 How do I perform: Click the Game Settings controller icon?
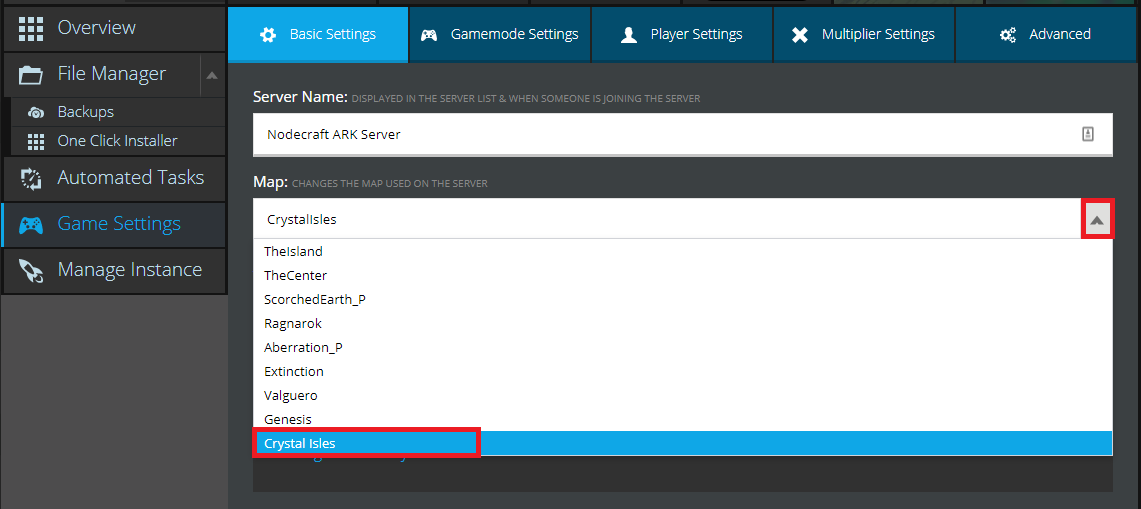[x=31, y=224]
